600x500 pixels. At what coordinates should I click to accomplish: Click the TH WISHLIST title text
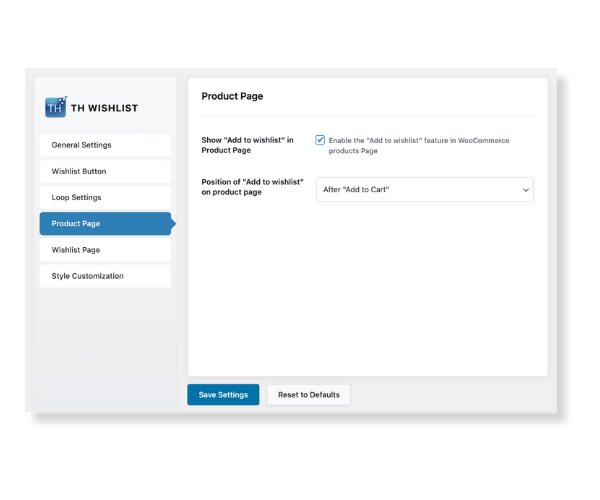pyautogui.click(x=104, y=108)
